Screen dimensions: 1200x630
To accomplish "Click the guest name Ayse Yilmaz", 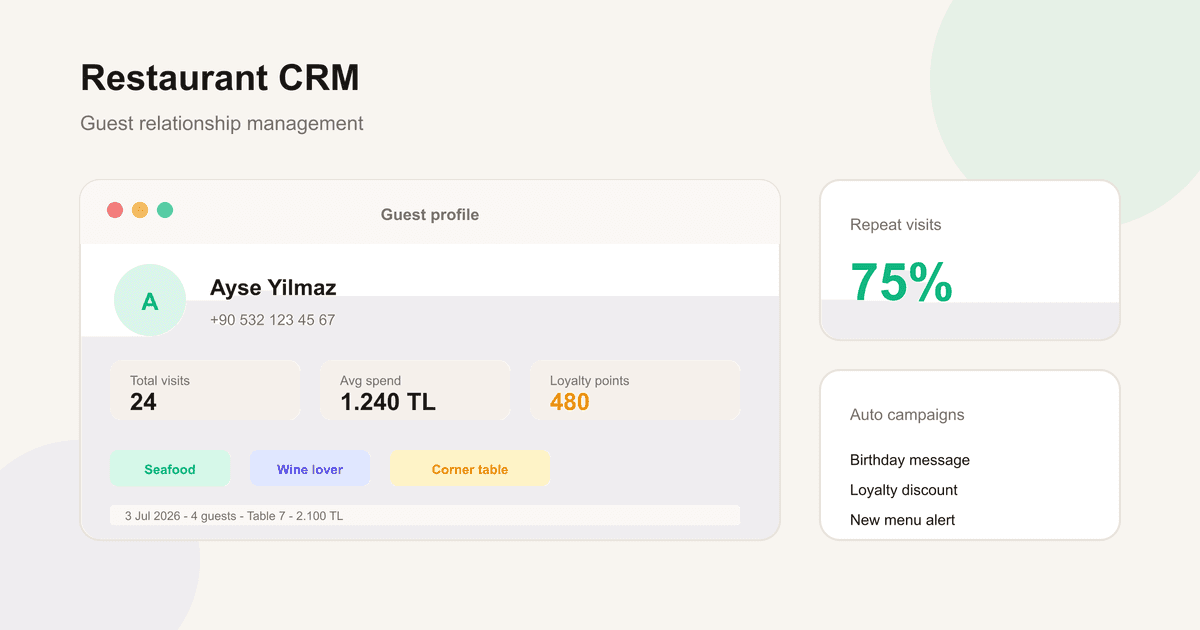I will coord(273,288).
